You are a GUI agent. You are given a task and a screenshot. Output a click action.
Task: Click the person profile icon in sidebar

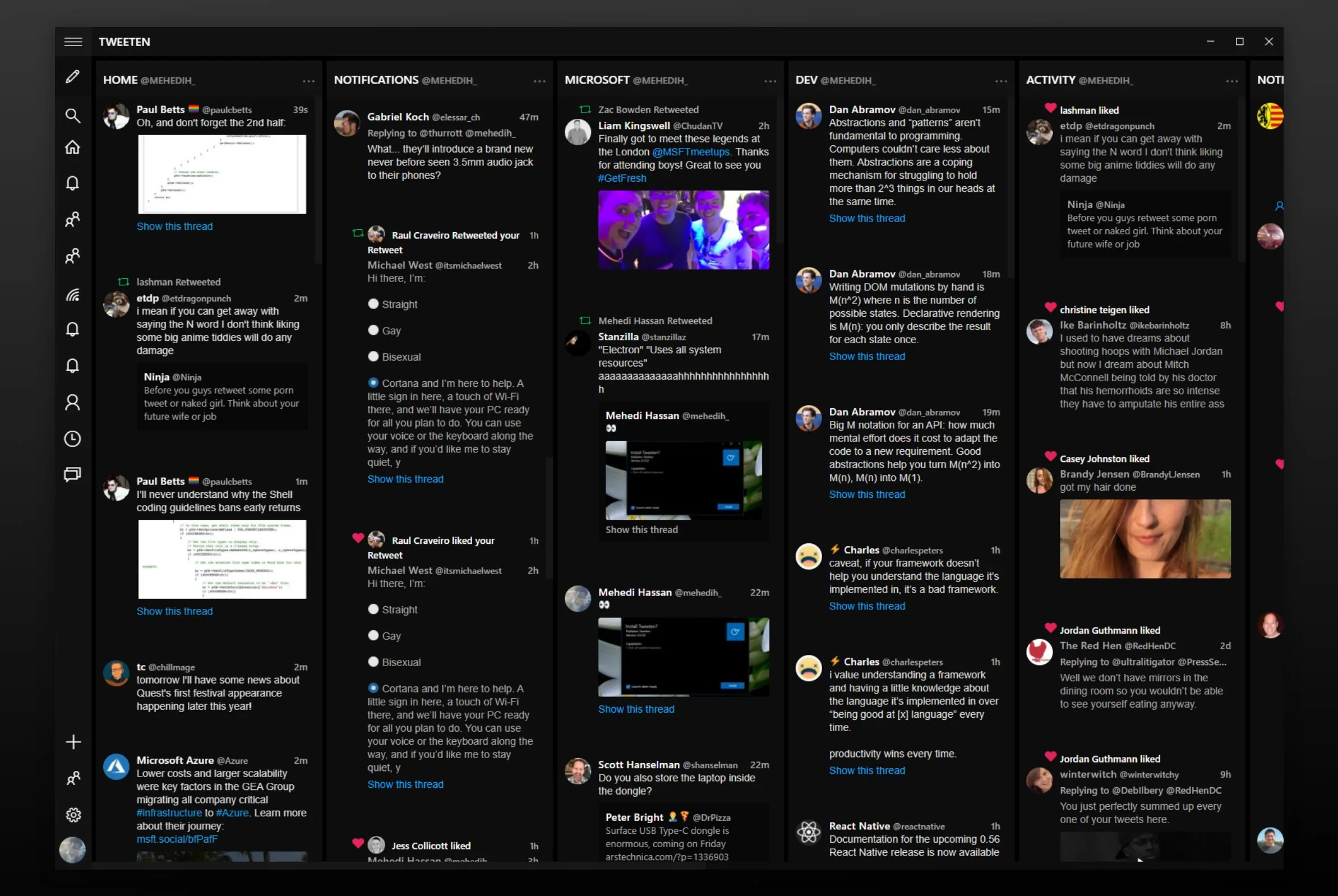[72, 403]
